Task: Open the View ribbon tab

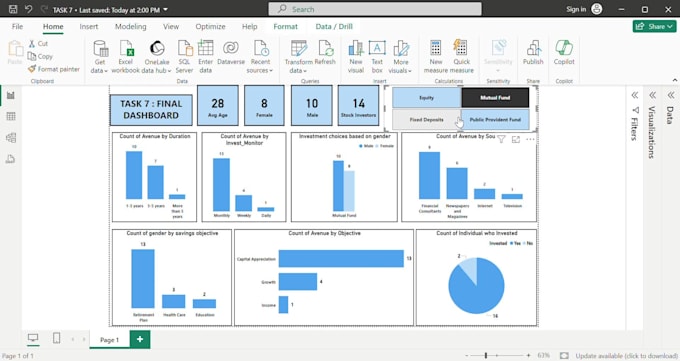Action: click(x=171, y=26)
